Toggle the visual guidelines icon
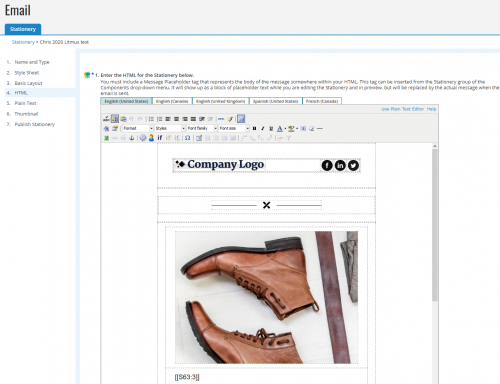 point(241,119)
